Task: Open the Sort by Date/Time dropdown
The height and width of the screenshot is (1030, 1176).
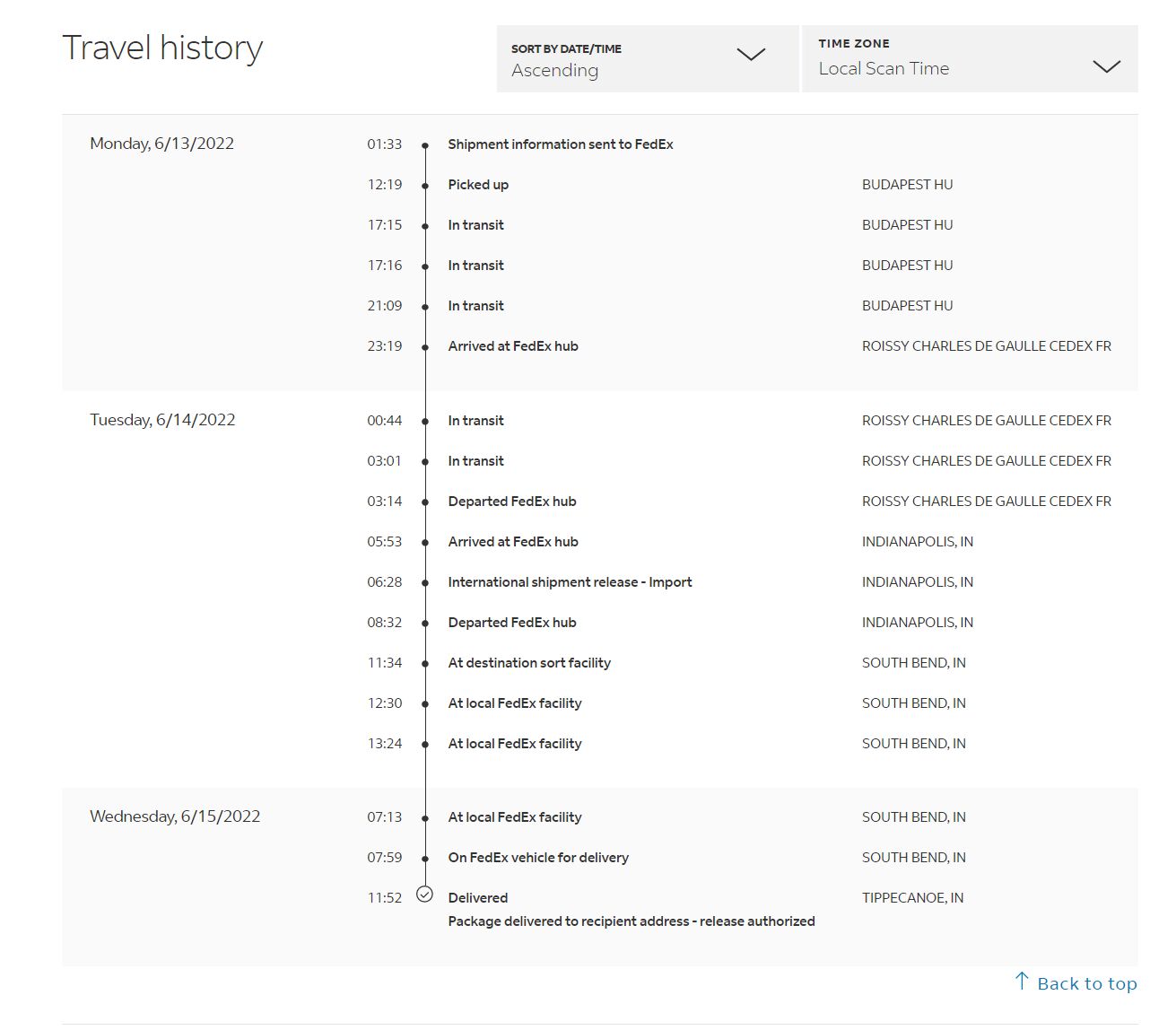Action: (647, 59)
